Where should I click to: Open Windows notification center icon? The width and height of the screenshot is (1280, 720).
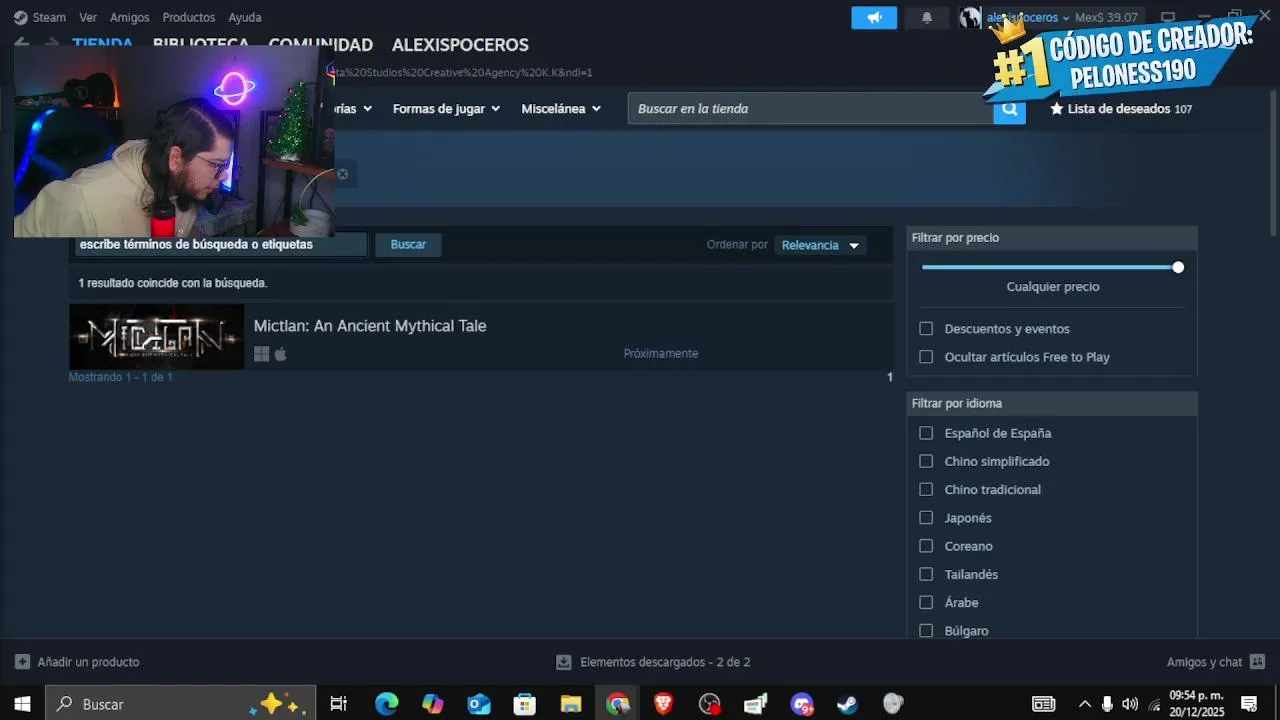click(x=1249, y=704)
